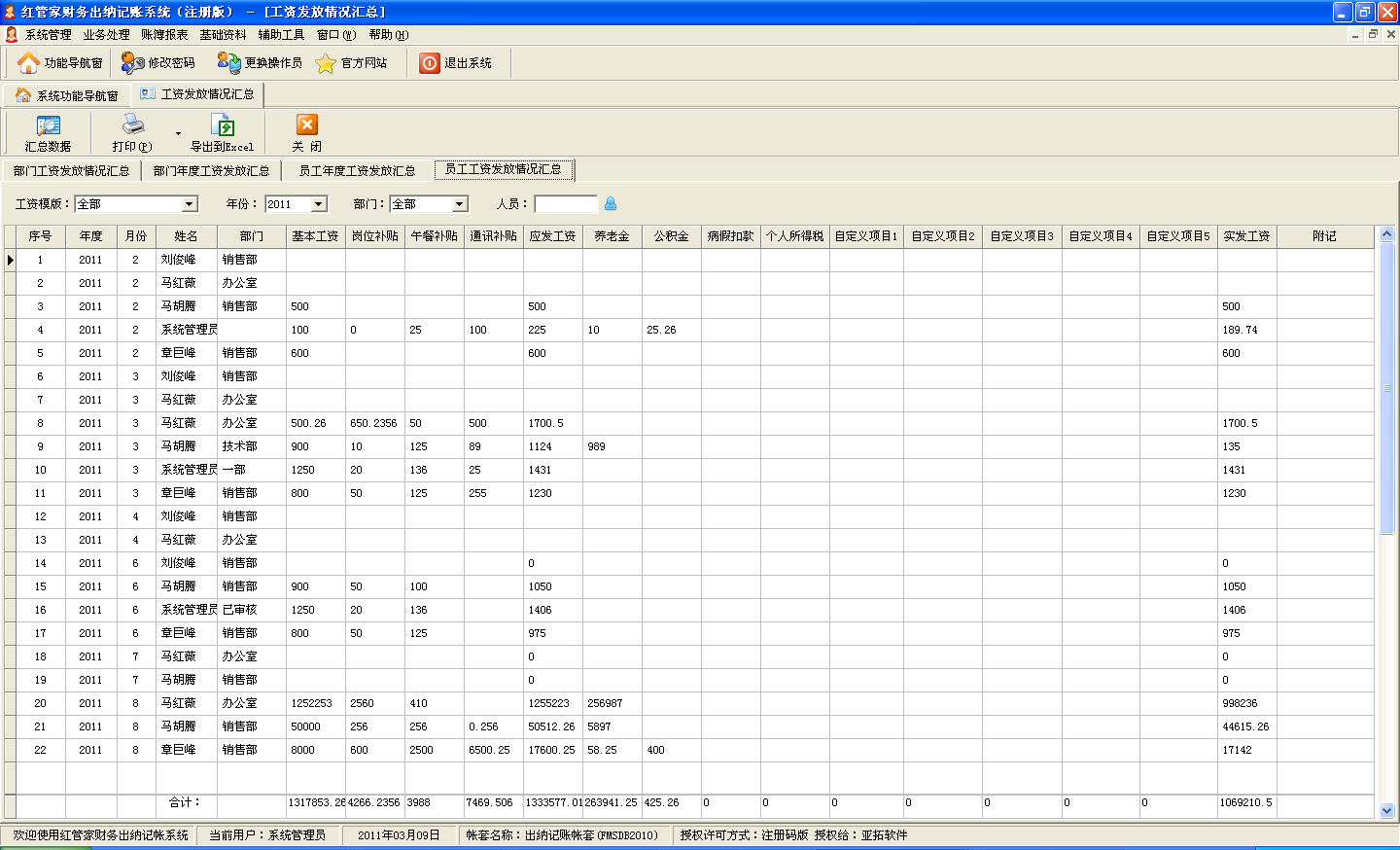Click the 退出系统 power icon
Screen dimensions: 1400x850
[x=430, y=63]
